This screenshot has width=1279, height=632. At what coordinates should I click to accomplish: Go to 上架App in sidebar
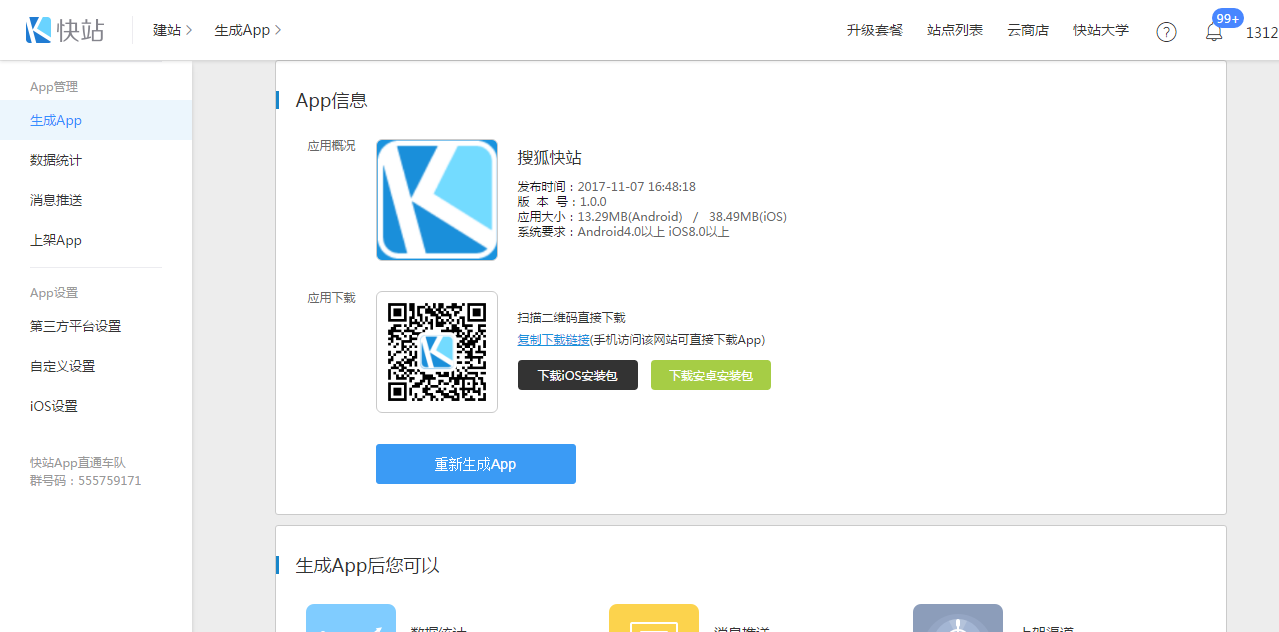56,240
